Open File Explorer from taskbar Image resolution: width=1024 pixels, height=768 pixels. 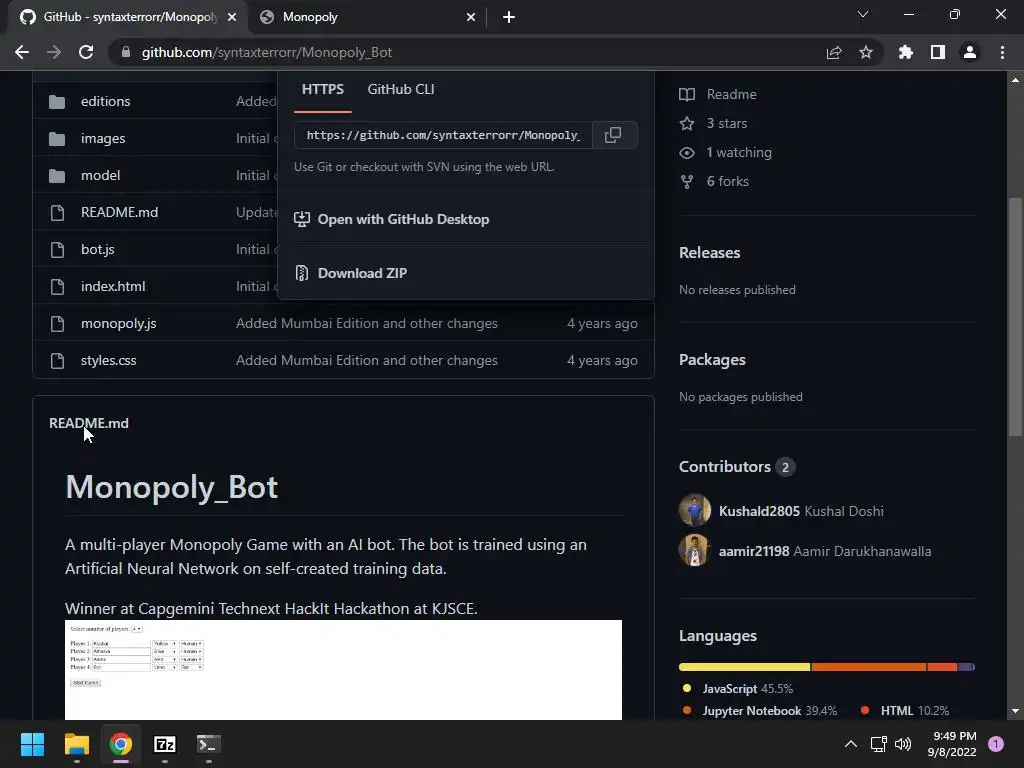pos(76,744)
